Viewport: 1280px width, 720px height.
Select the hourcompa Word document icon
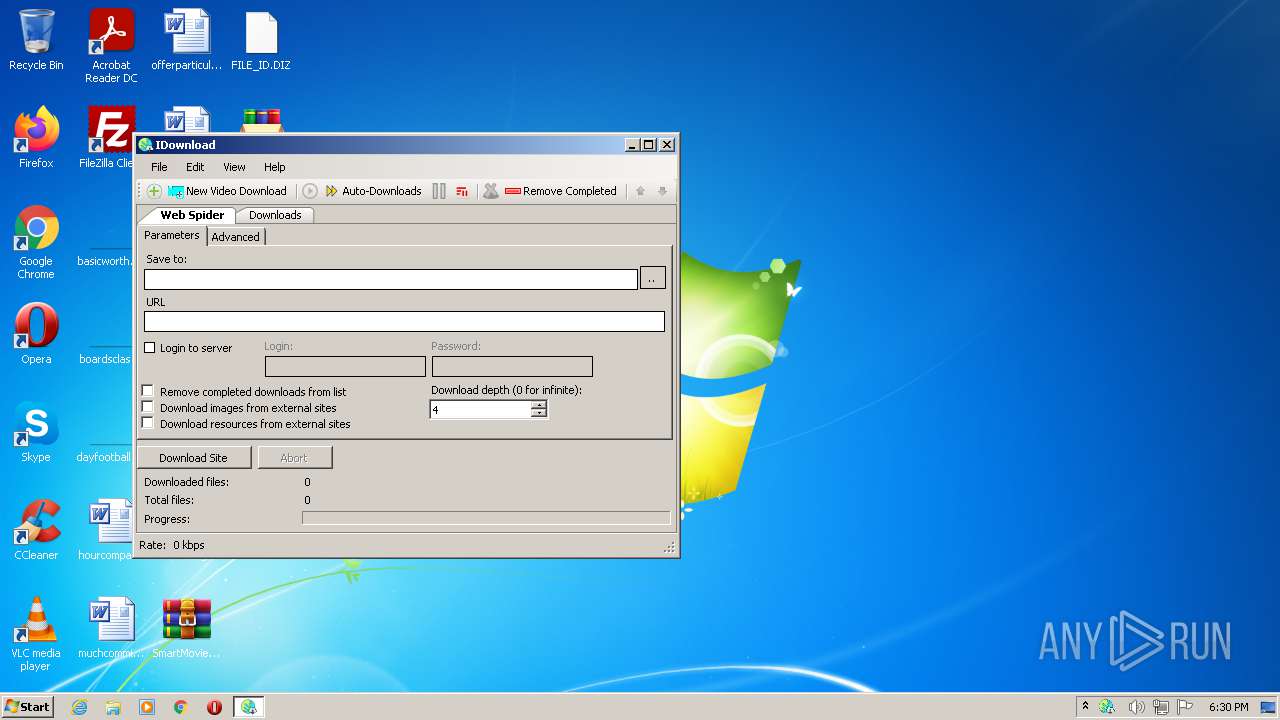point(106,530)
